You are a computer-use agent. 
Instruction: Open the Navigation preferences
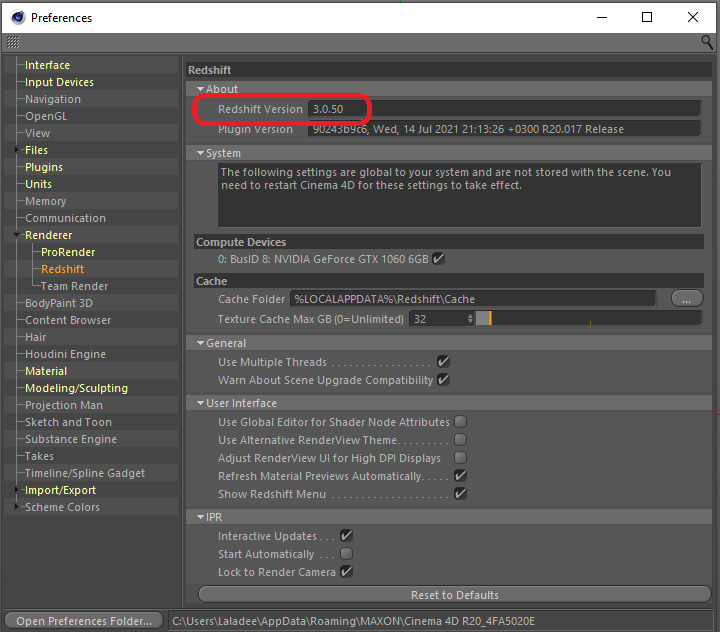(53, 99)
